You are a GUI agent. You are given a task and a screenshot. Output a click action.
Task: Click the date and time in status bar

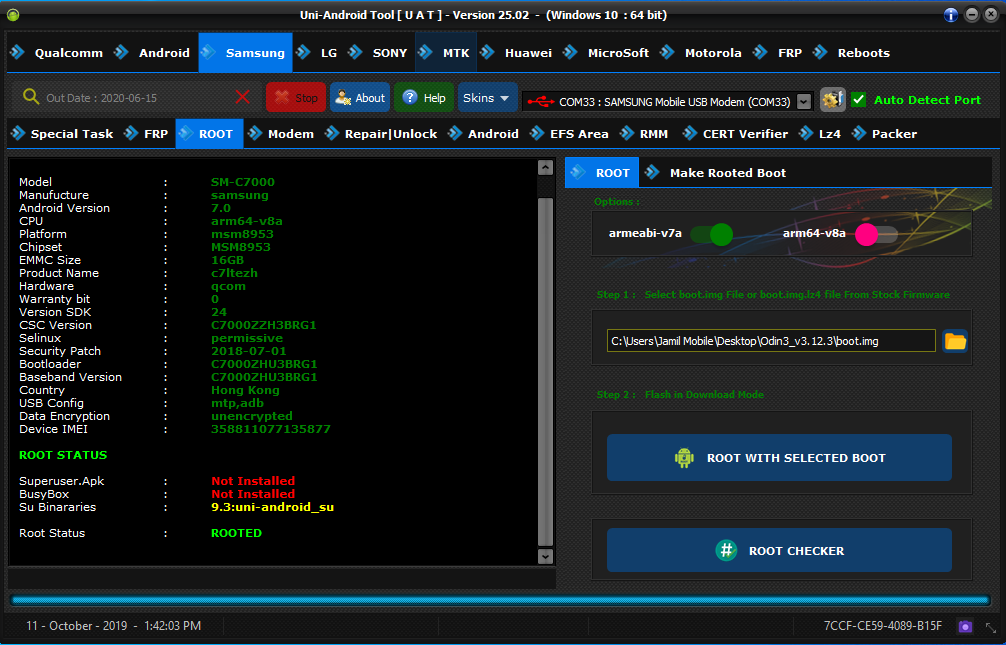click(114, 626)
